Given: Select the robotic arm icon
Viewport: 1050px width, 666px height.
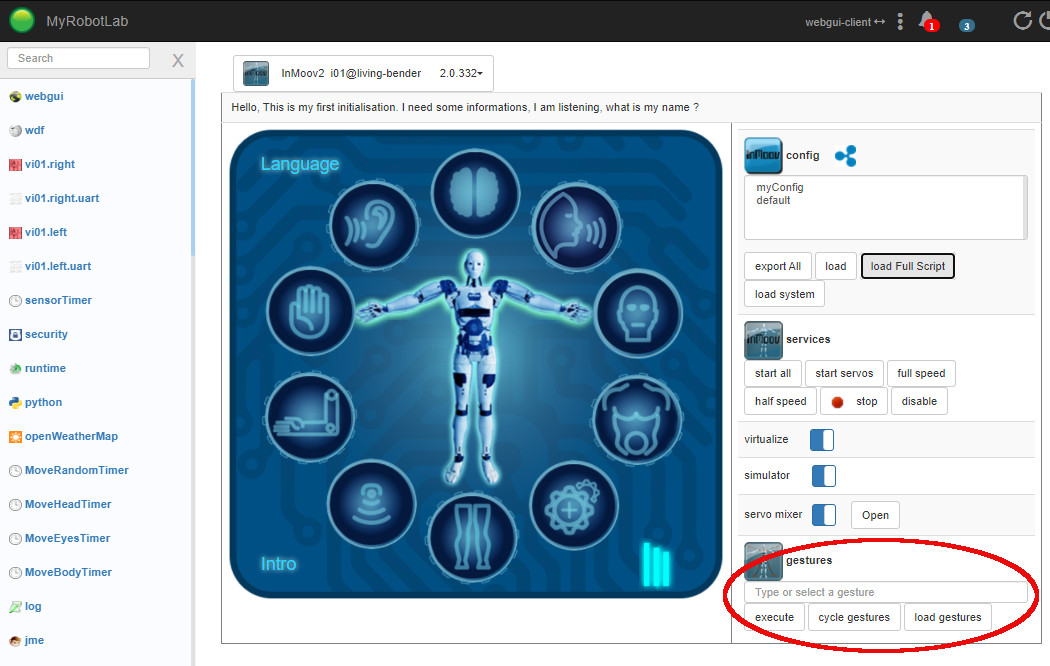Looking at the screenshot, I should pos(309,417).
